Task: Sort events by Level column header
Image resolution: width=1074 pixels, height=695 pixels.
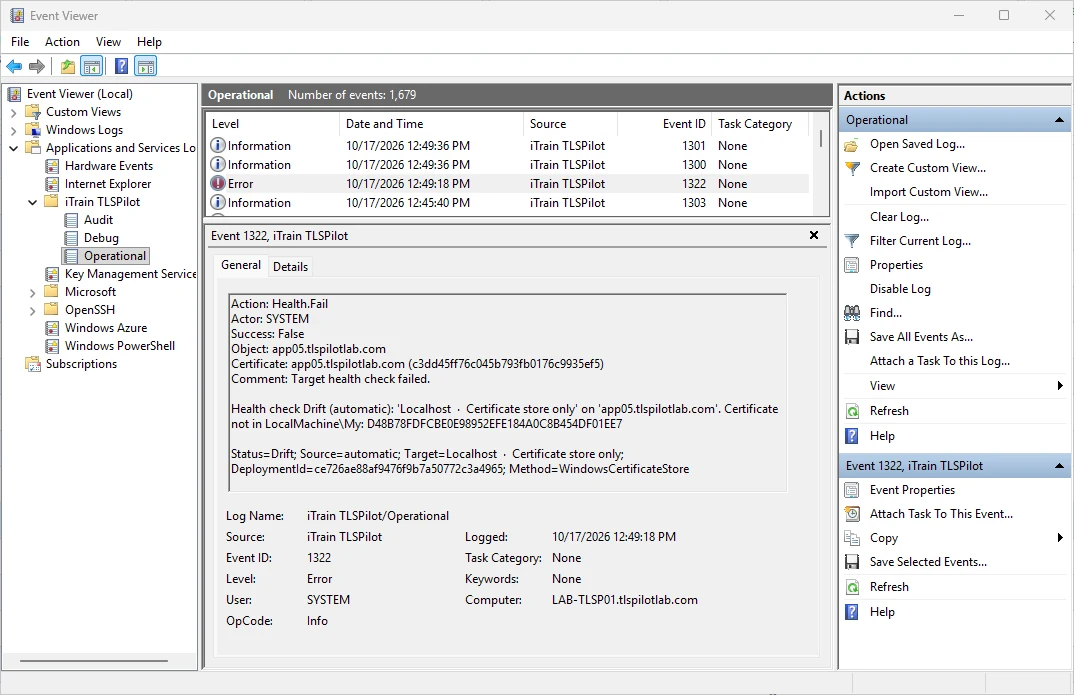Action: click(x=273, y=124)
